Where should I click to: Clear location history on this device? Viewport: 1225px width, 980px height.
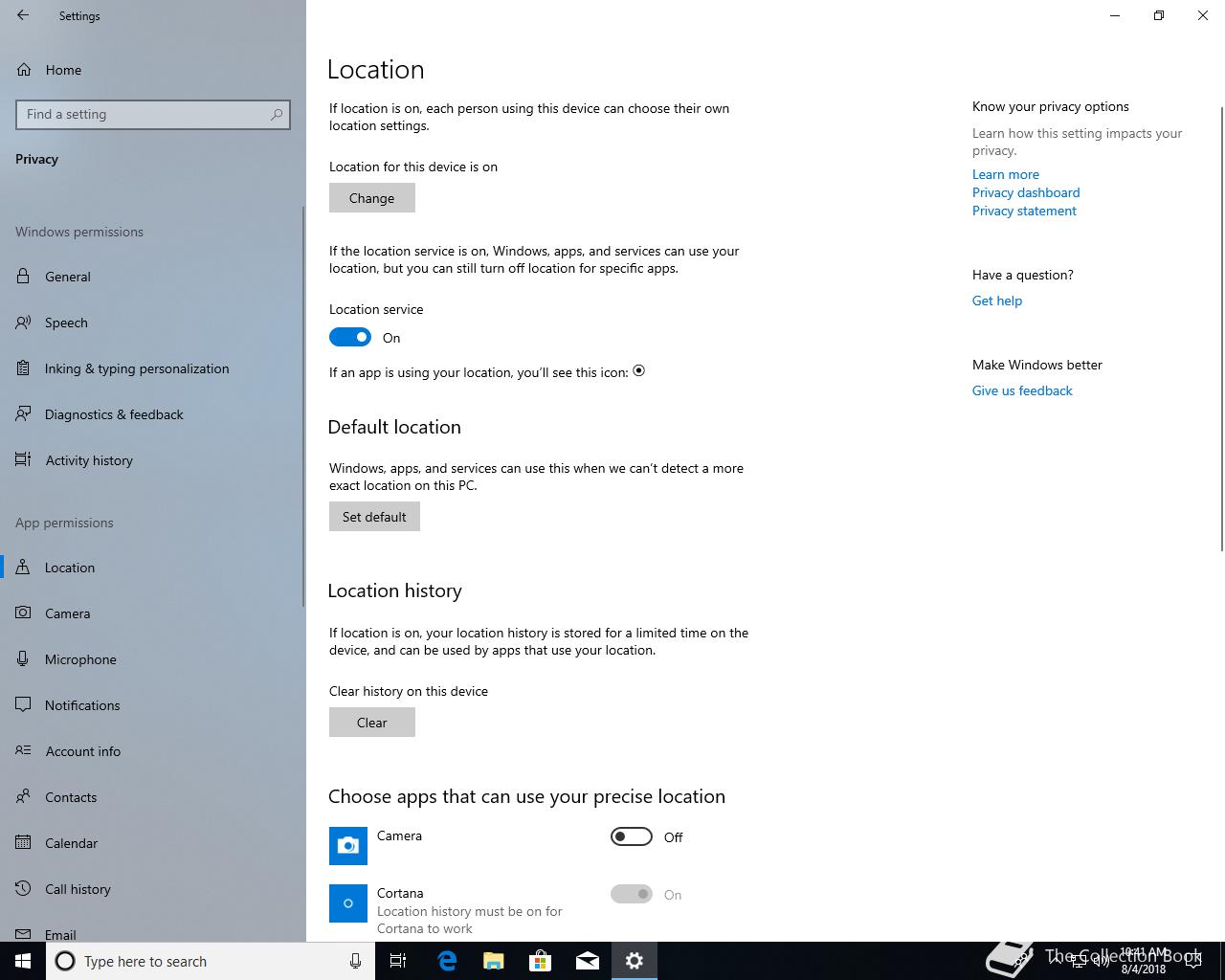tap(372, 723)
